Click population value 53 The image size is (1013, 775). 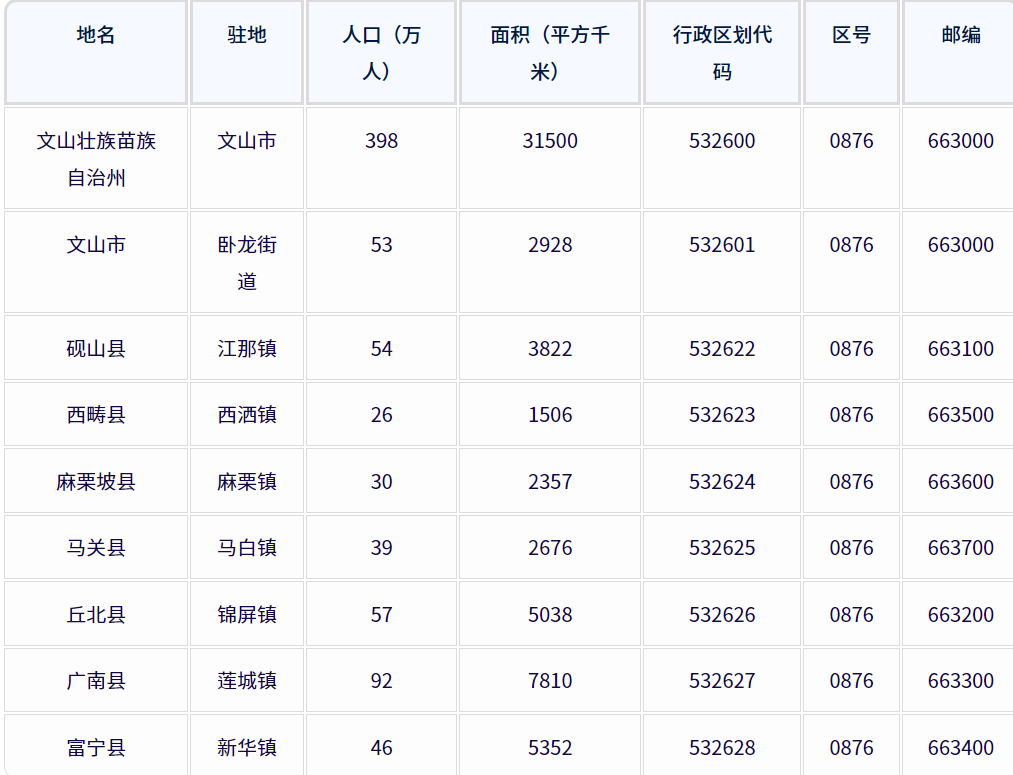381,245
